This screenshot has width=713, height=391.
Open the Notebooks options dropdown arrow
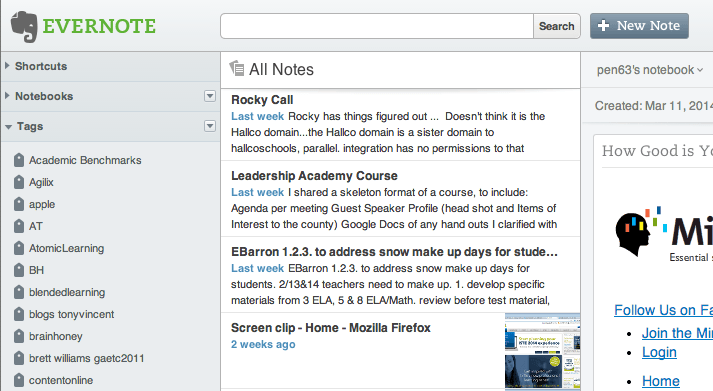click(210, 96)
